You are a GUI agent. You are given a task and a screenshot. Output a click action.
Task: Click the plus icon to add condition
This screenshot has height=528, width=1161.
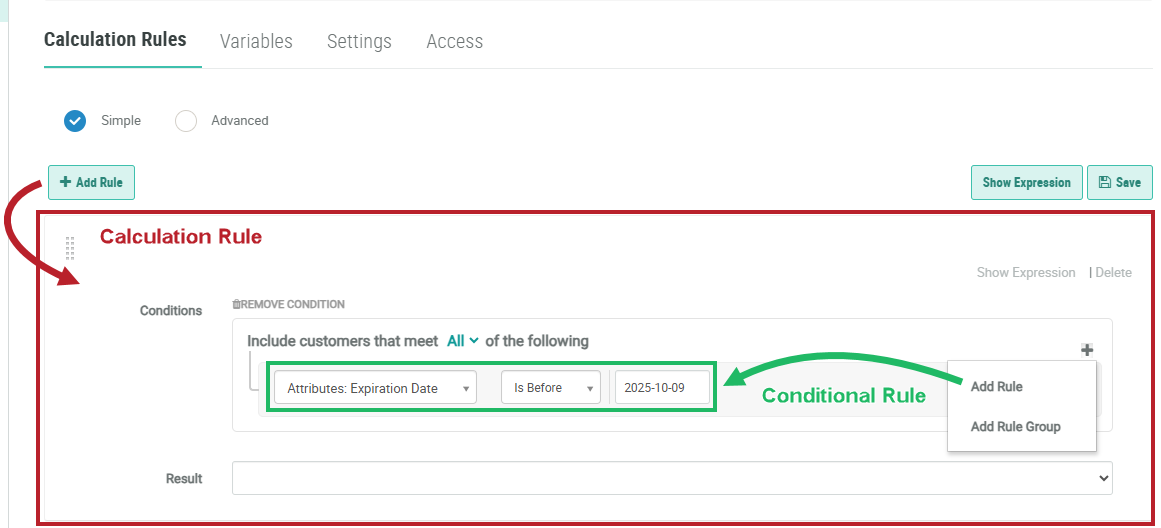click(x=1087, y=350)
